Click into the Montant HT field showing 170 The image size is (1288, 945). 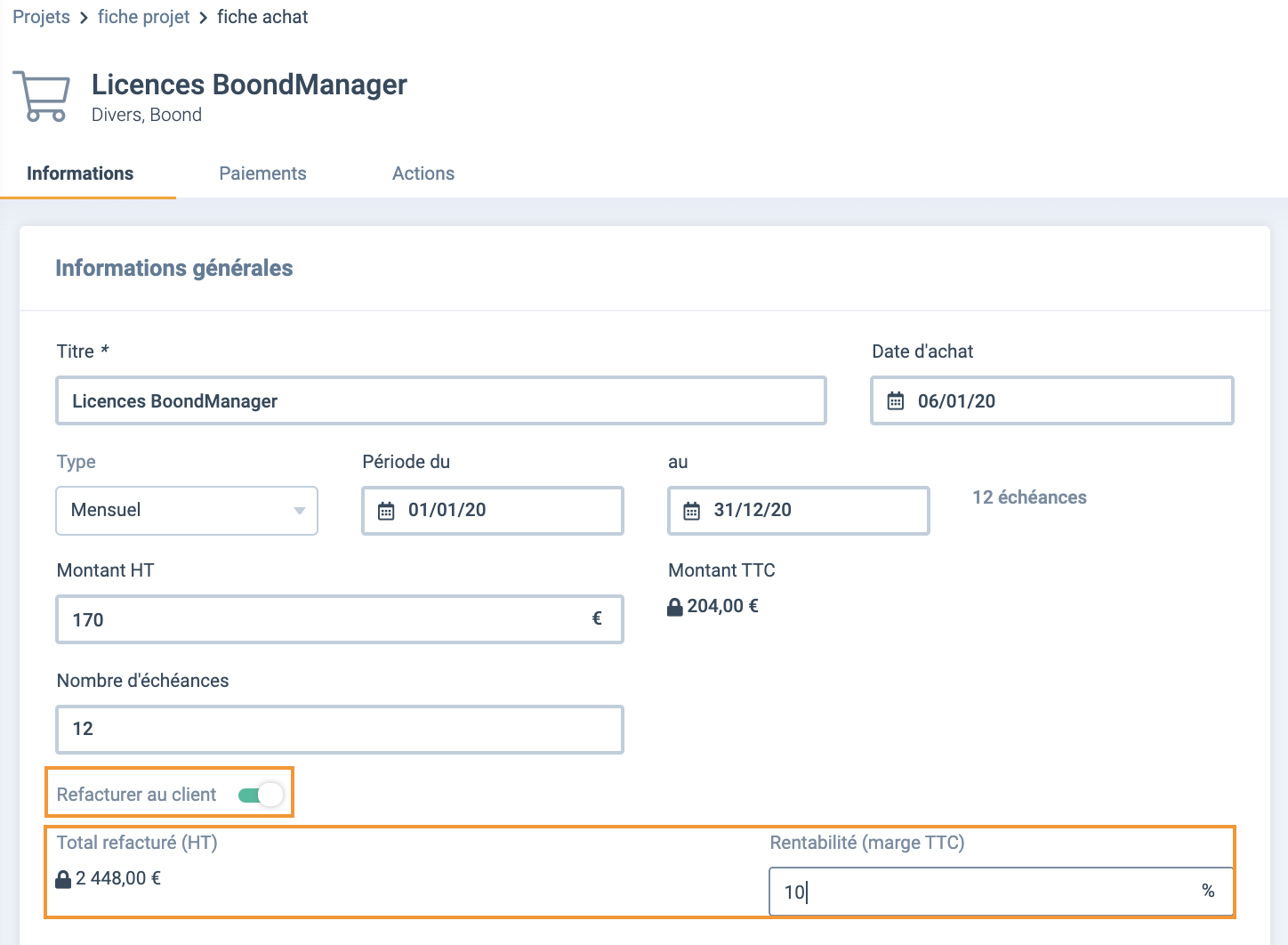pos(340,619)
